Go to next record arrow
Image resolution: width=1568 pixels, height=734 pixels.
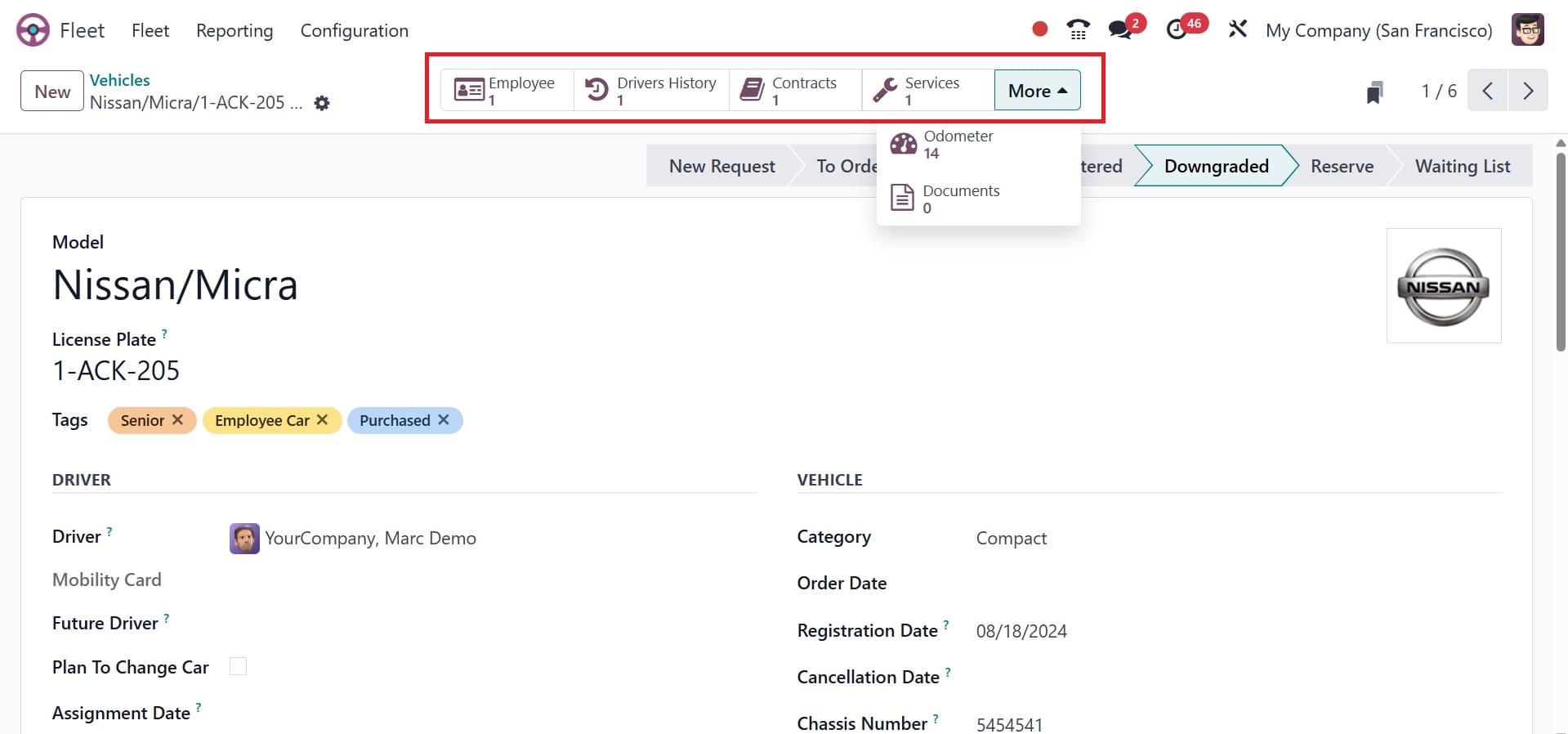(1528, 91)
